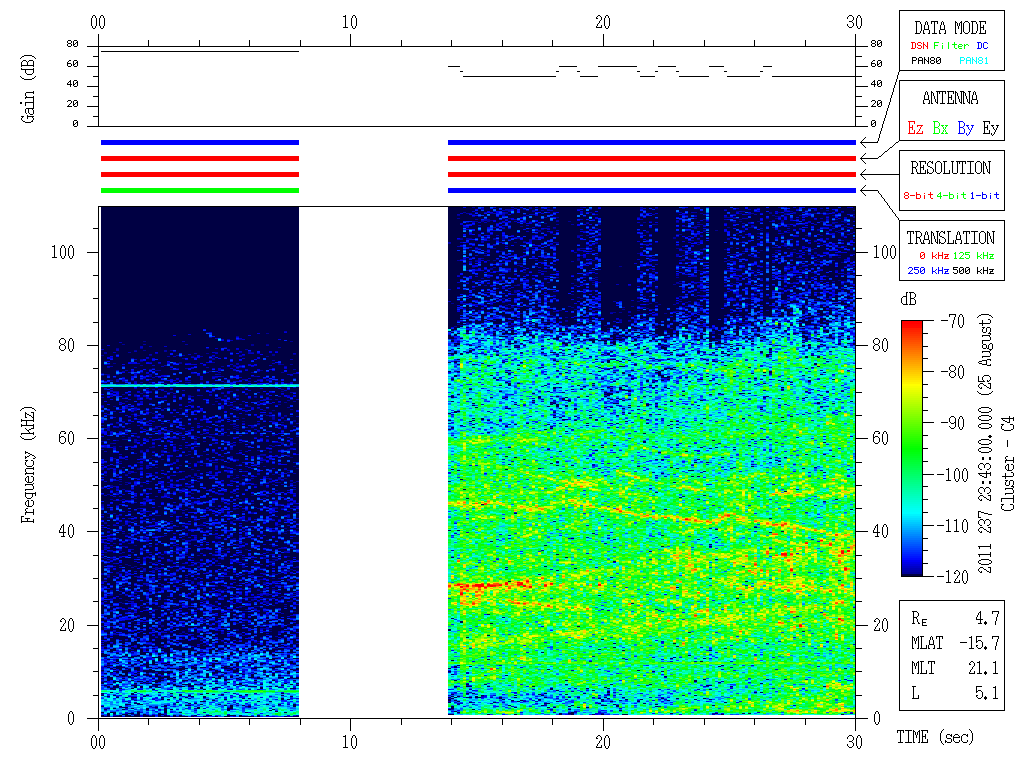
Task: Click the bright green-yellow second spectrogram segment
Action: 651,462
